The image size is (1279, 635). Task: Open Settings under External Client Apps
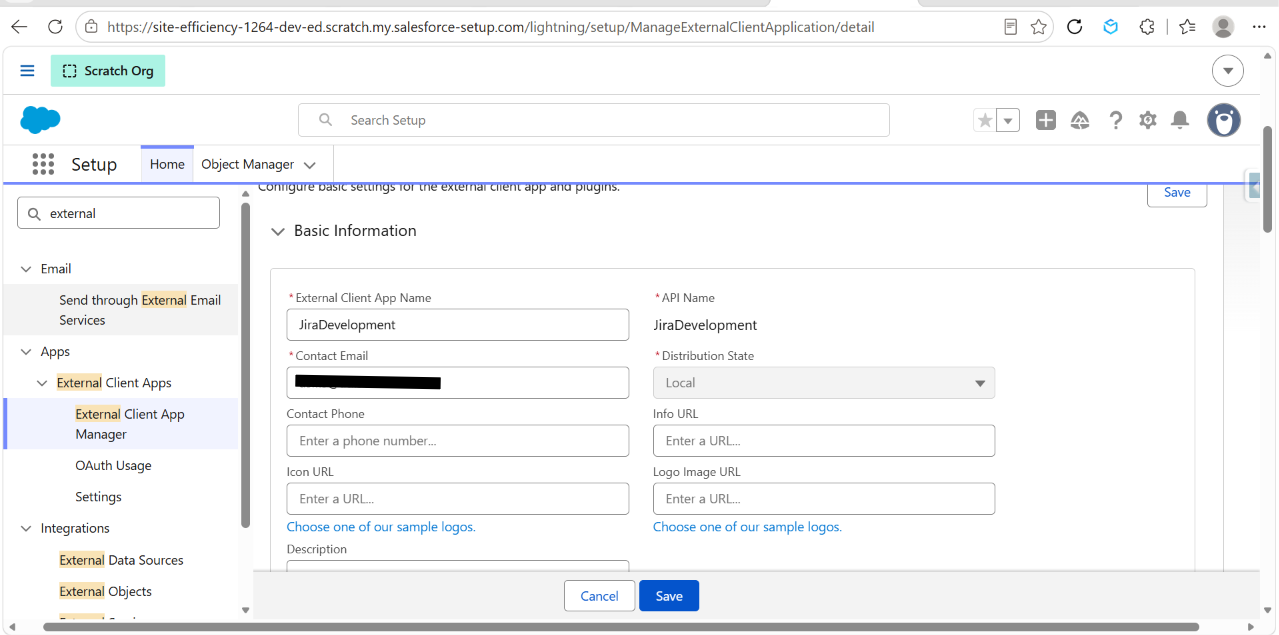[98, 497]
